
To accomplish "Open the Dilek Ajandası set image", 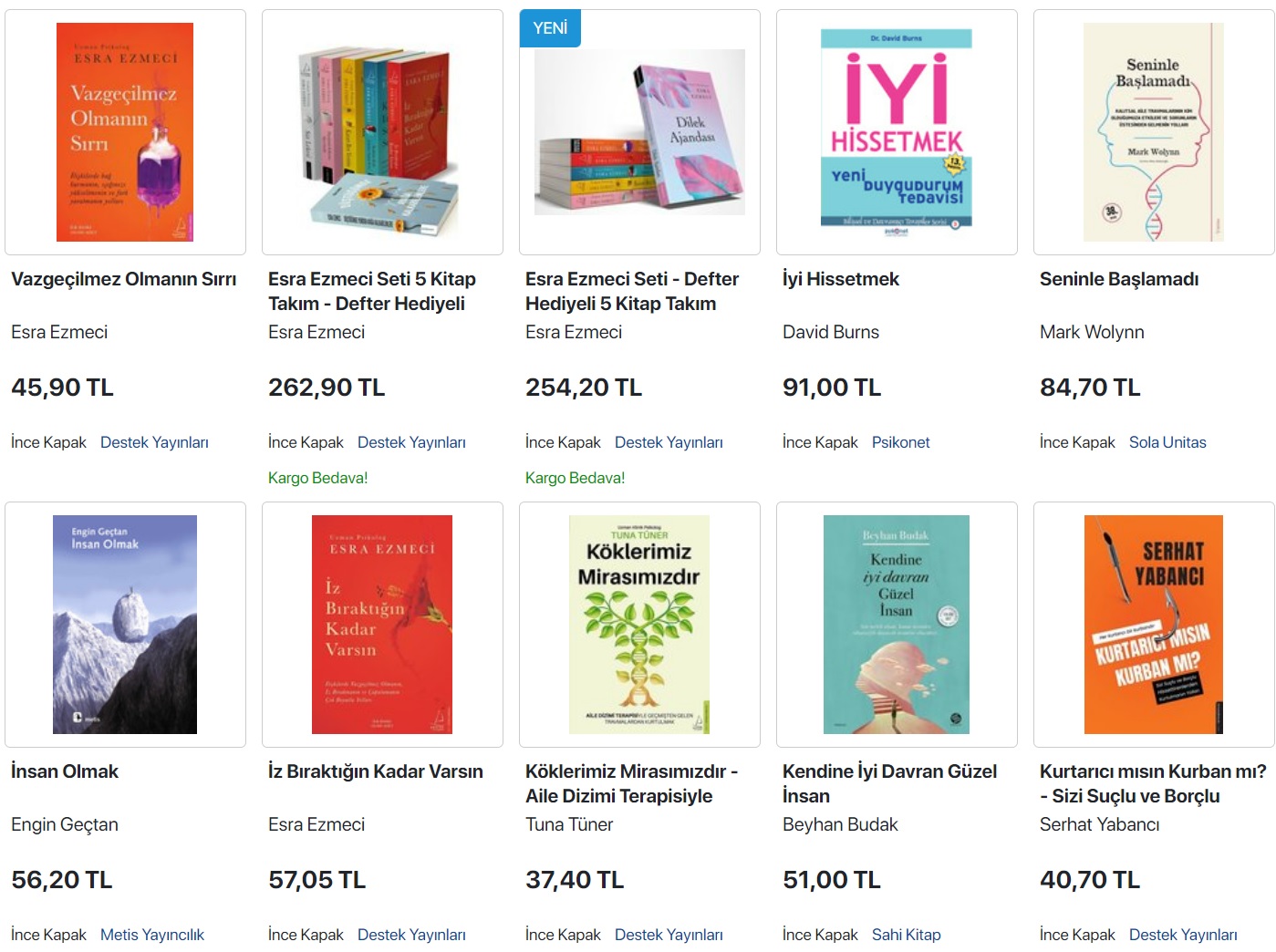I will [639, 132].
